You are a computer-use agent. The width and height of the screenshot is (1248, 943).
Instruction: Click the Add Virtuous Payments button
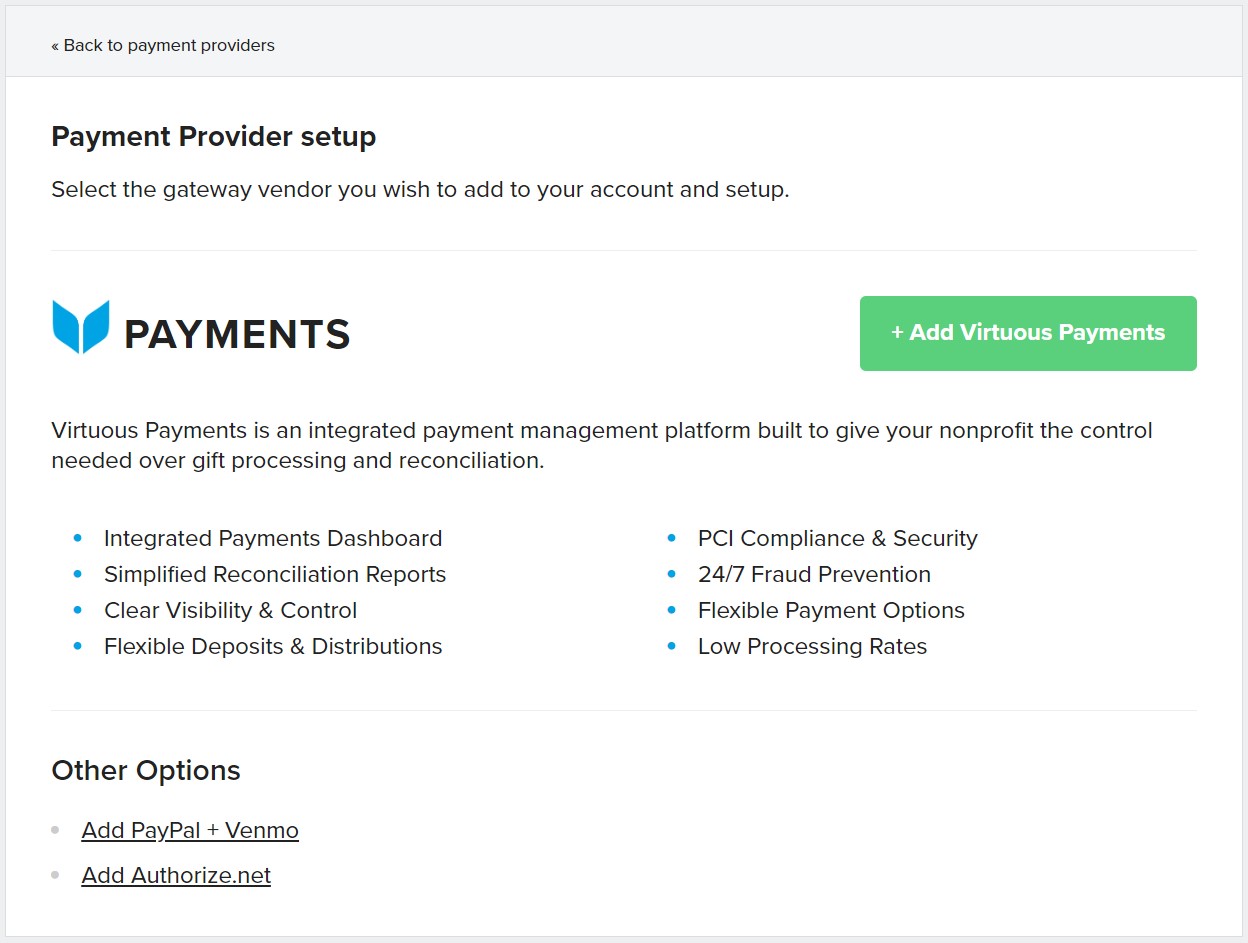click(x=1028, y=333)
